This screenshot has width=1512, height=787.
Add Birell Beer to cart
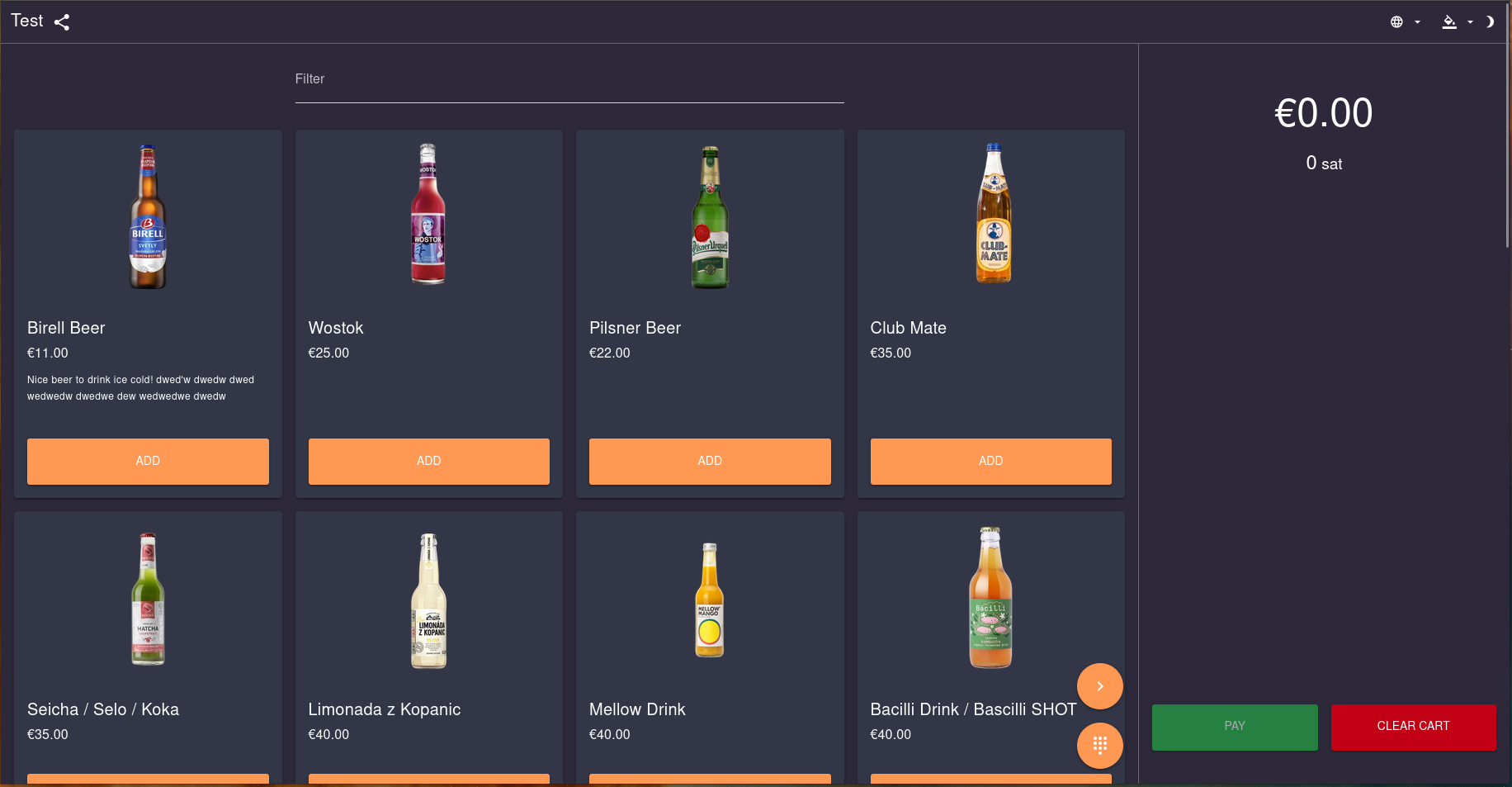click(x=148, y=461)
